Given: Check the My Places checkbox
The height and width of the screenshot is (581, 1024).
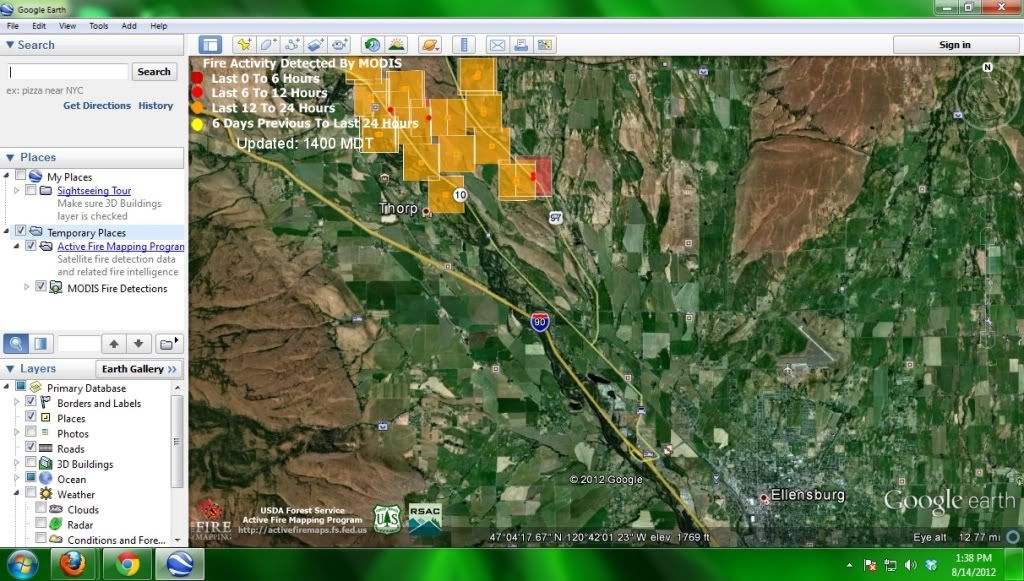Looking at the screenshot, I should 20,176.
